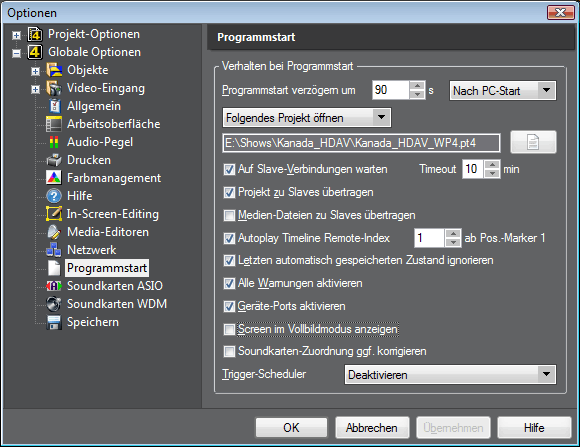Screen dimensions: 580x447
Task: Open the Media-Editoren tree entry
Action: tap(108, 232)
